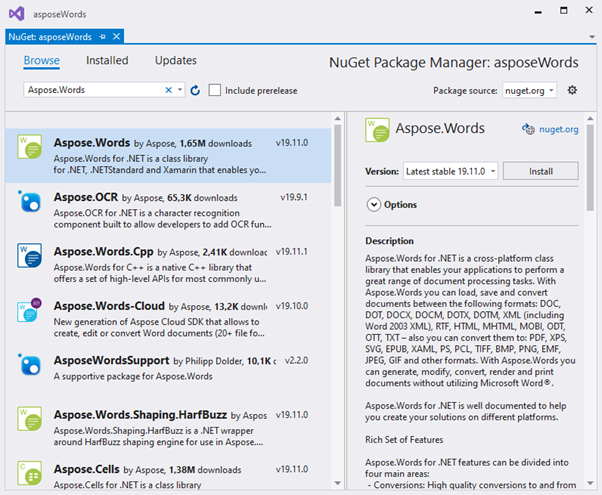Click the Install button

[x=541, y=171]
